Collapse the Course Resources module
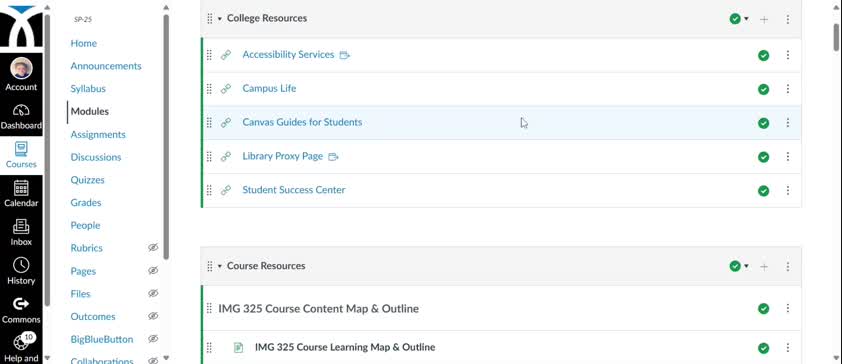This screenshot has width=842, height=364. tap(220, 266)
